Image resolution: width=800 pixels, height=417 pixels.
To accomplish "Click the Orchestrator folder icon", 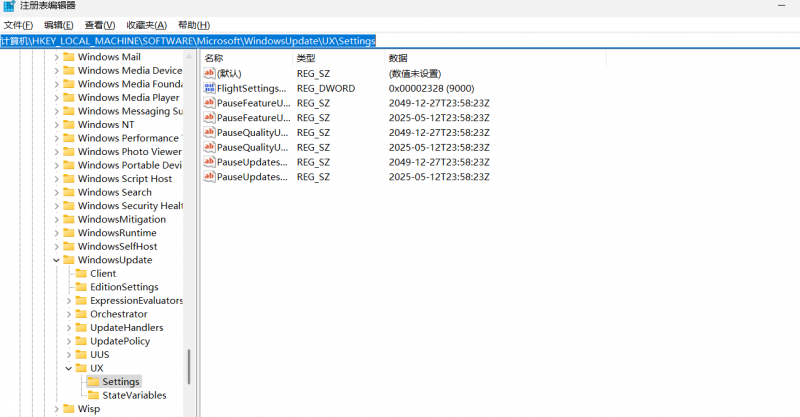I will click(x=81, y=314).
